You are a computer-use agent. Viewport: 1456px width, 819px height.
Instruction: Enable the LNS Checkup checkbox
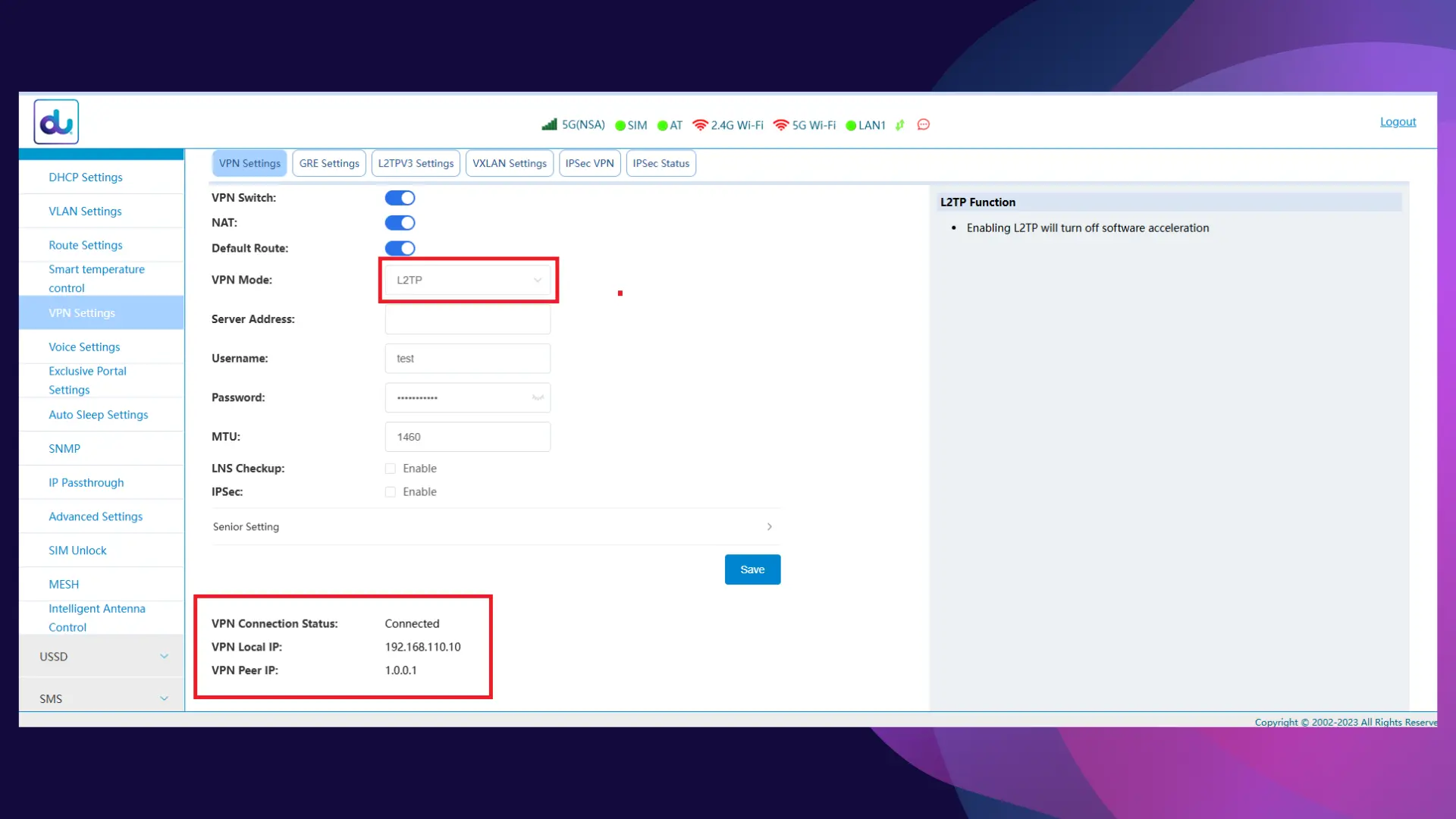(391, 469)
